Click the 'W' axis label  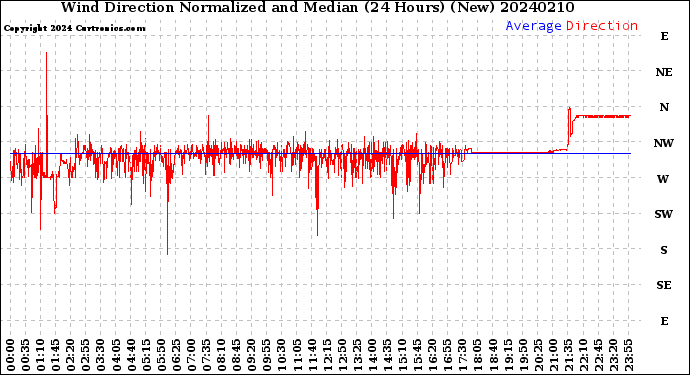pos(663,179)
